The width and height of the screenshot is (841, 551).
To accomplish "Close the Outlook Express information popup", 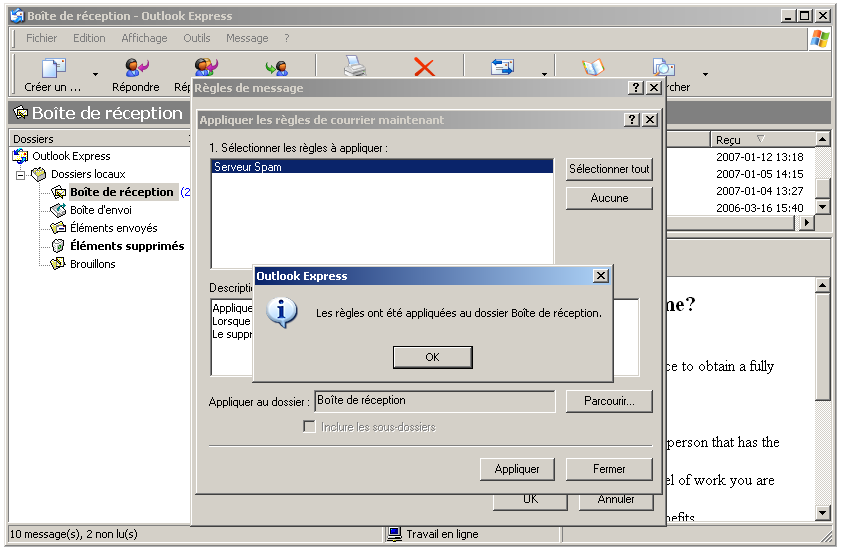I will click(601, 276).
